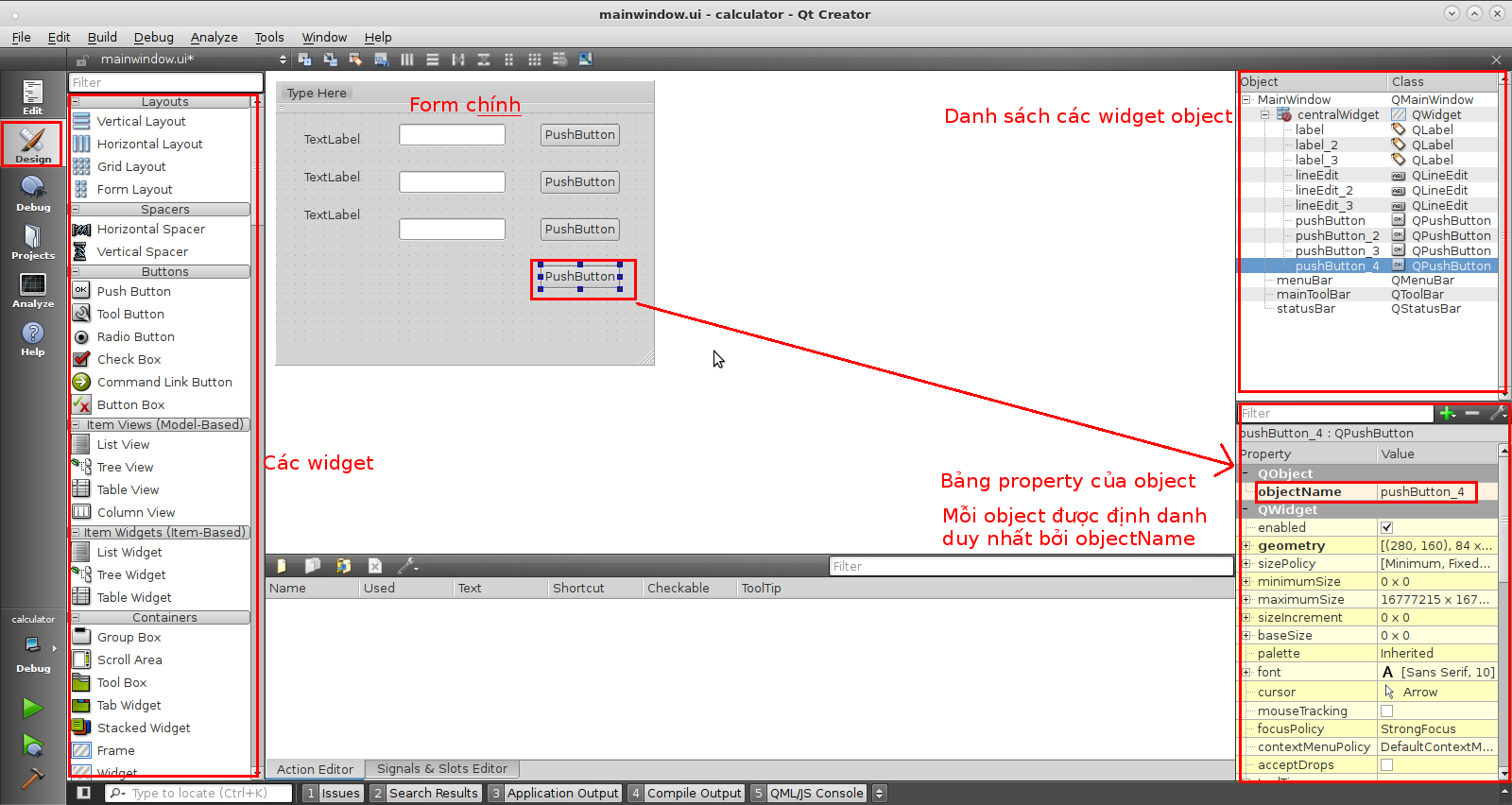Switch to Signals & Slots Editor tab
Viewport: 1512px width, 805px height.
point(442,769)
